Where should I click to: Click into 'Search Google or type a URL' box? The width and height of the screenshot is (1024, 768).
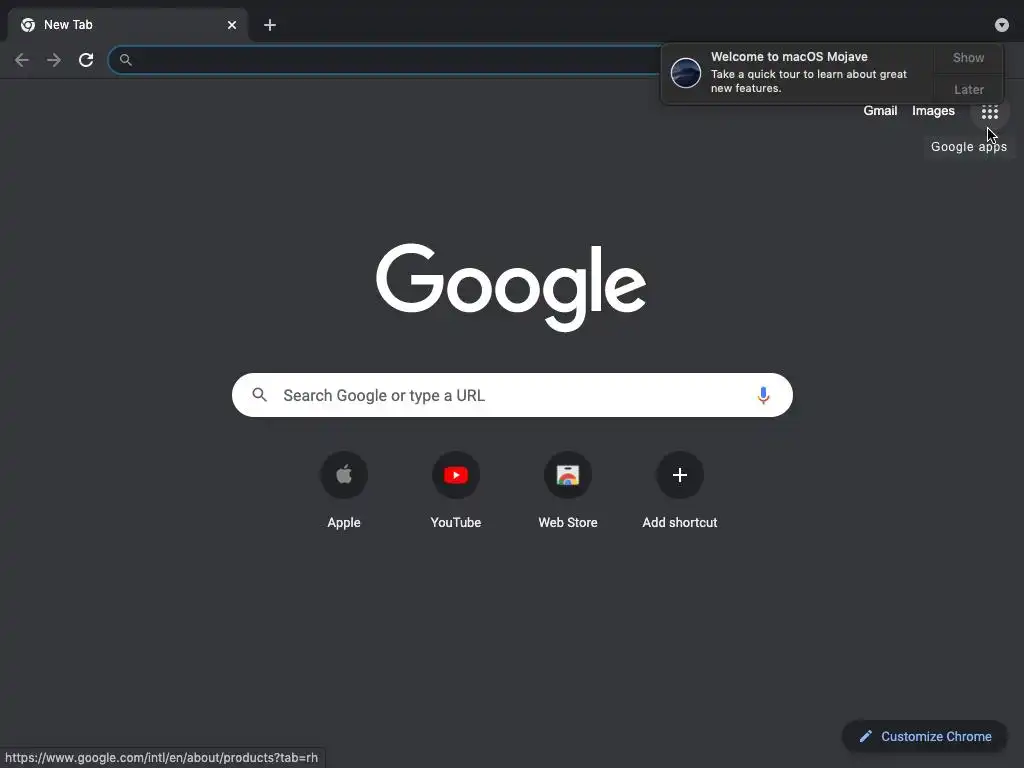point(512,395)
